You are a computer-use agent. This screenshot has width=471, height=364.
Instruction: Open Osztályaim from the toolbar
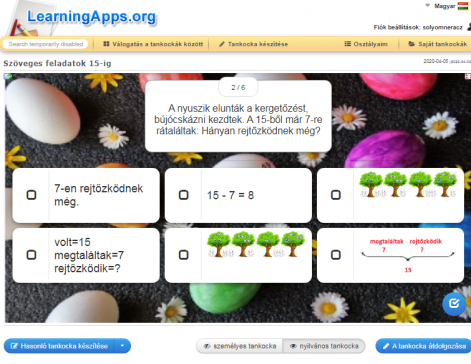click(366, 44)
